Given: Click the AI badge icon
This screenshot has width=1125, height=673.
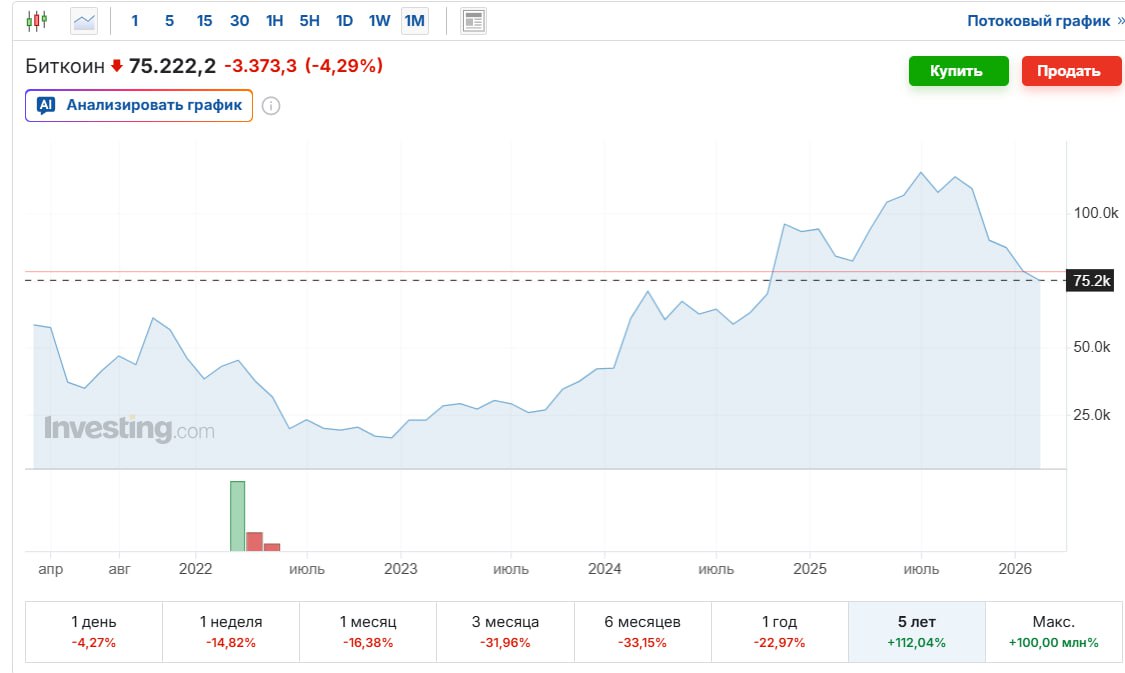Looking at the screenshot, I should click(x=45, y=105).
